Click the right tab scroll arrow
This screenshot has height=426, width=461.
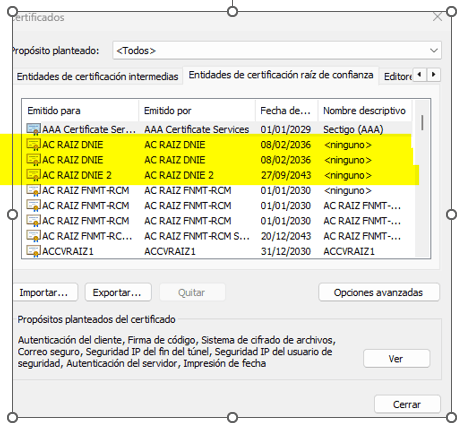tap(433, 74)
